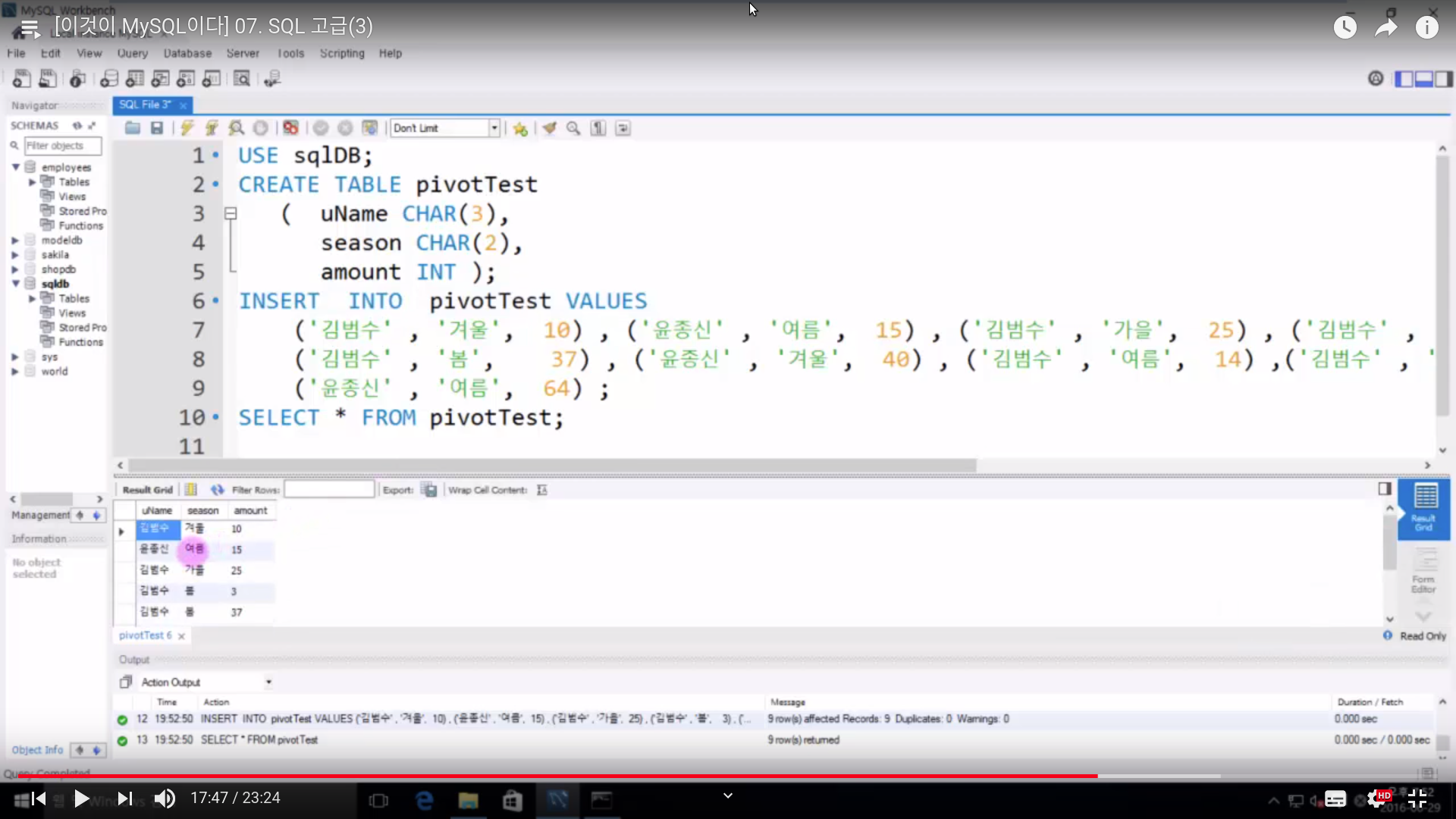This screenshot has width=1456, height=819.
Task: Toggle result side panel icon
Action: [x=1385, y=489]
